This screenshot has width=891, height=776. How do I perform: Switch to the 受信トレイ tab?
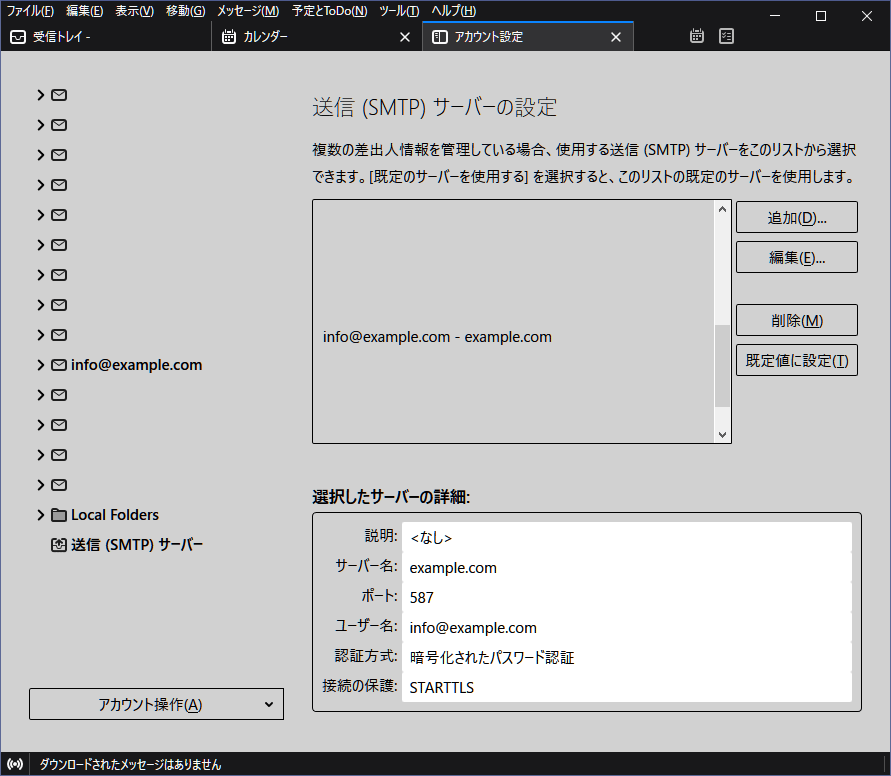pyautogui.click(x=106, y=37)
